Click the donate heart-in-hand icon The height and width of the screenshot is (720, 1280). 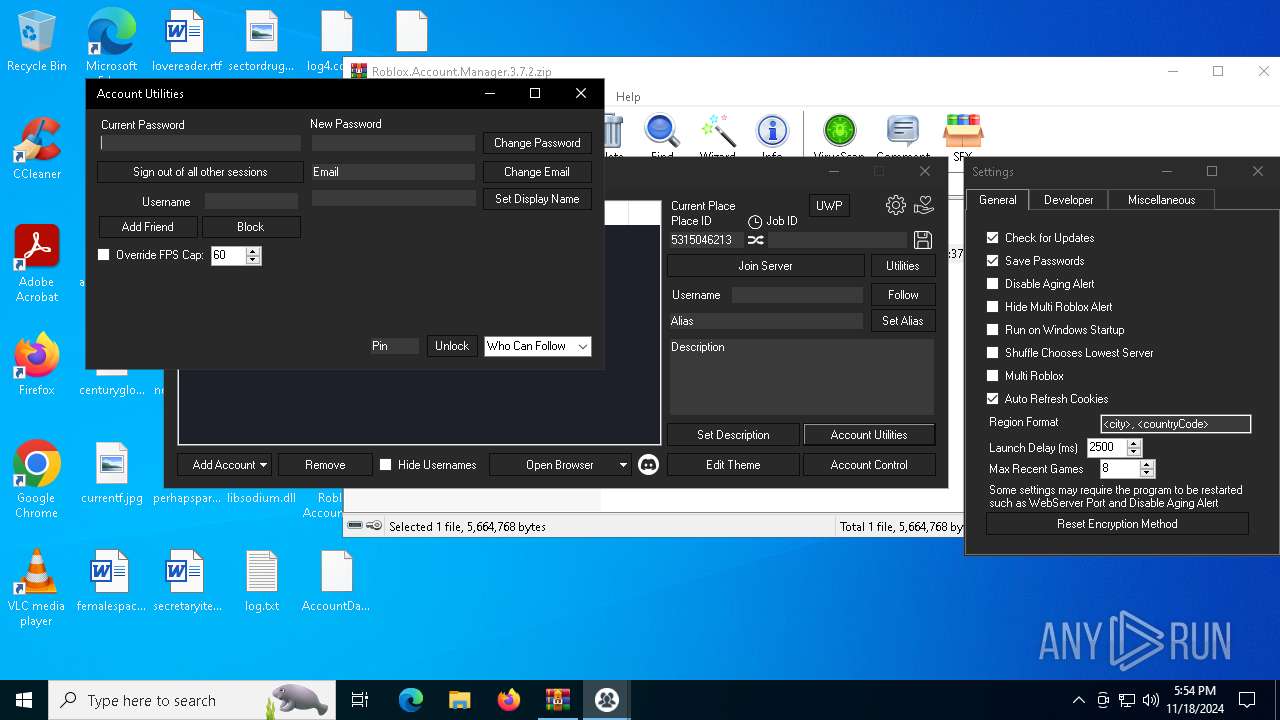click(x=924, y=205)
